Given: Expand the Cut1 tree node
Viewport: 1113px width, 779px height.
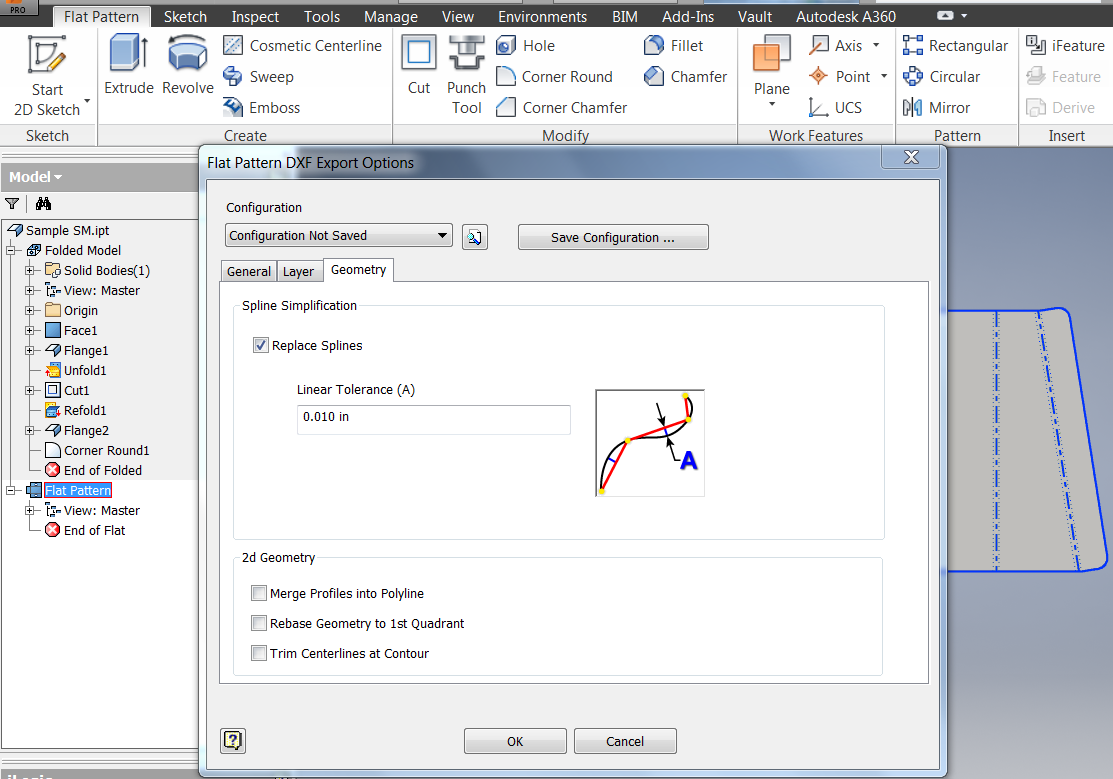Looking at the screenshot, I should click(30, 391).
